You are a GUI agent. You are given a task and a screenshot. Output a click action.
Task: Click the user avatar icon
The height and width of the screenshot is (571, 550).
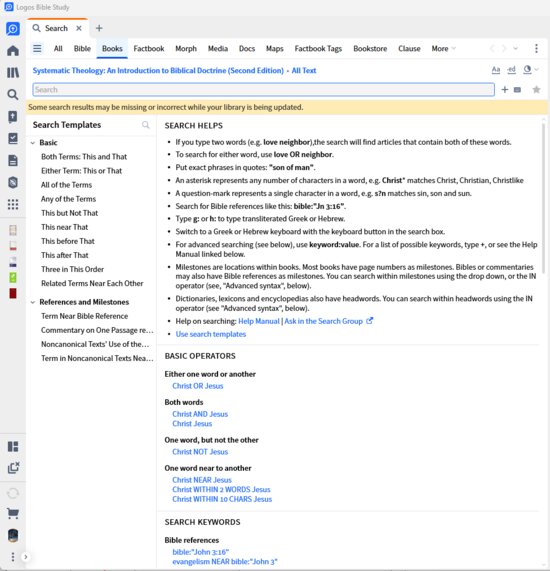pos(13,535)
